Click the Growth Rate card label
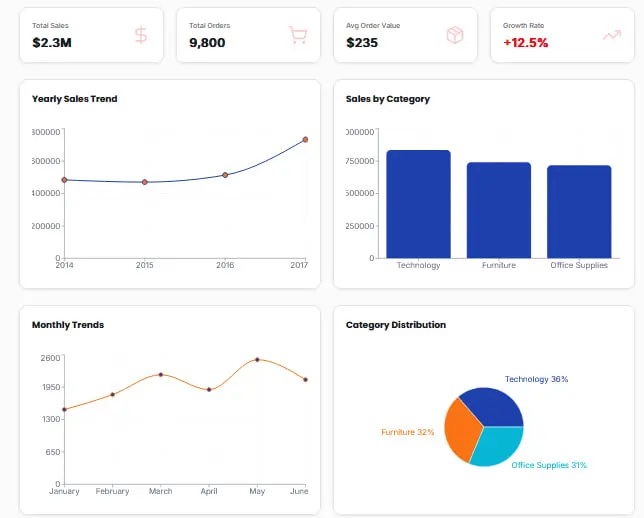 [523, 25]
